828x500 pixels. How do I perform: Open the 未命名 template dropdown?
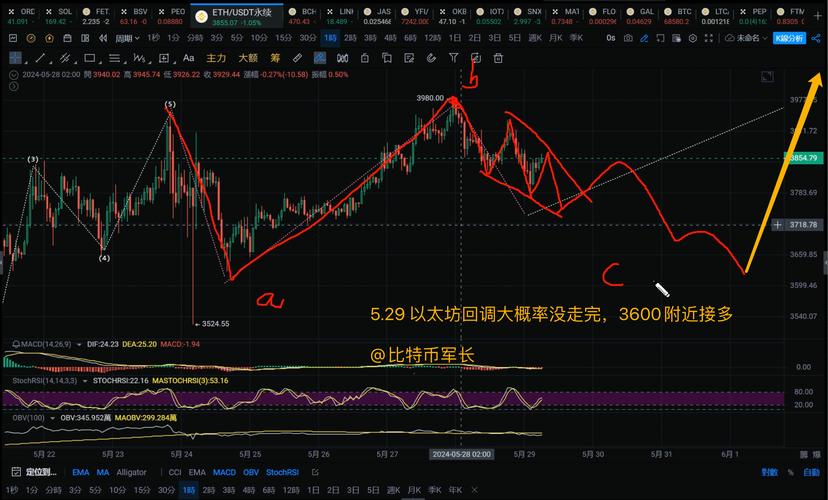click(x=746, y=38)
